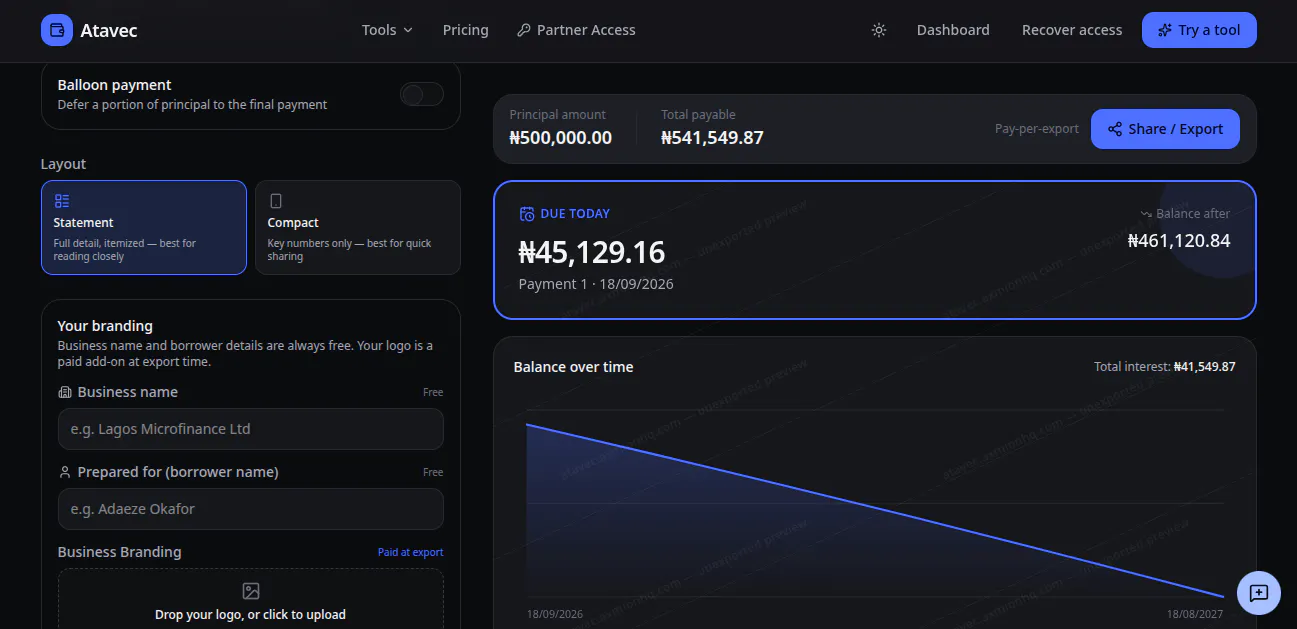Image resolution: width=1297 pixels, height=629 pixels.
Task: Click the share icon in Share / Export
Action: pyautogui.click(x=1115, y=129)
